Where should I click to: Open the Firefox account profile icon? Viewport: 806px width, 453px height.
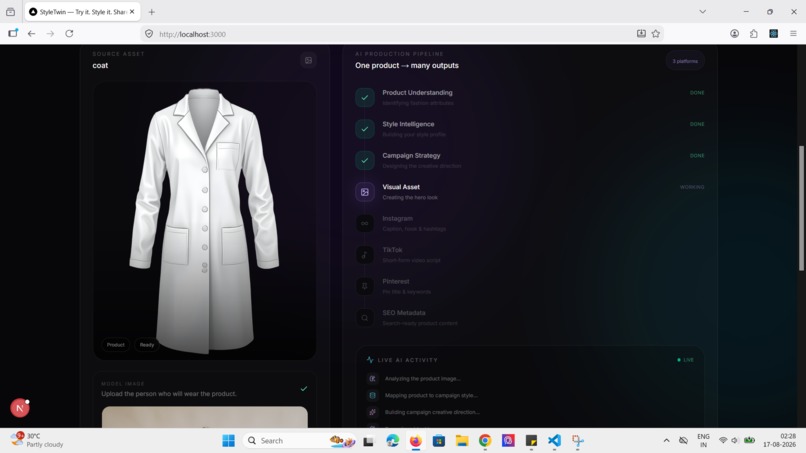point(735,34)
